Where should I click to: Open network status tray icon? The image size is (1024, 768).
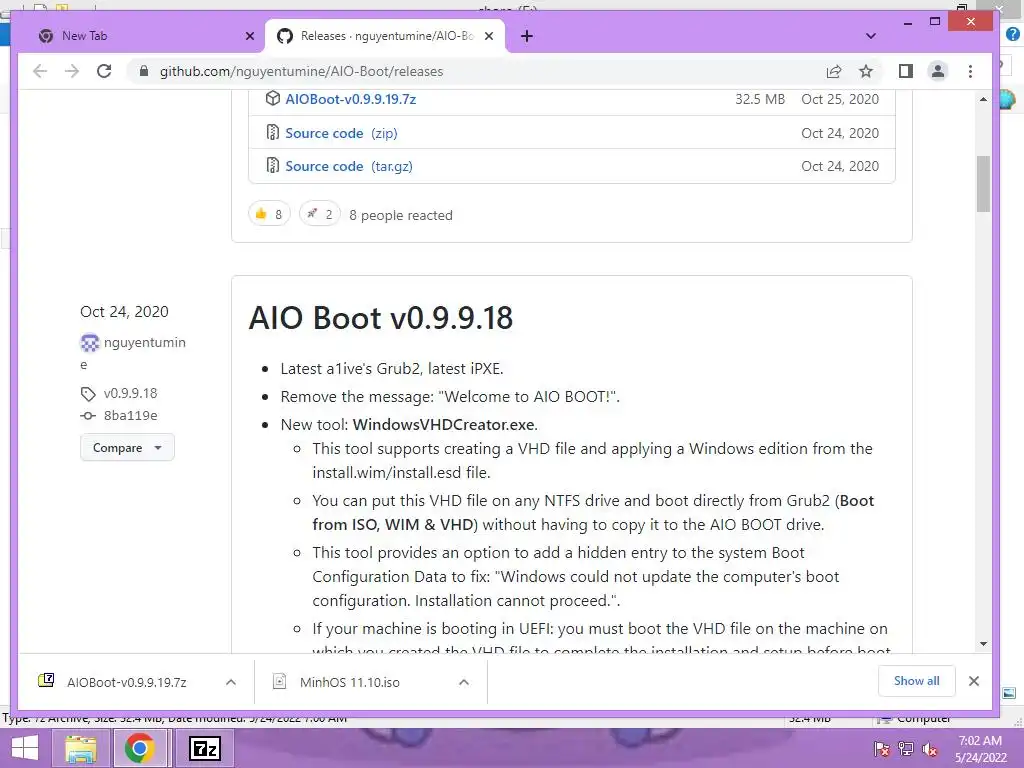point(906,749)
